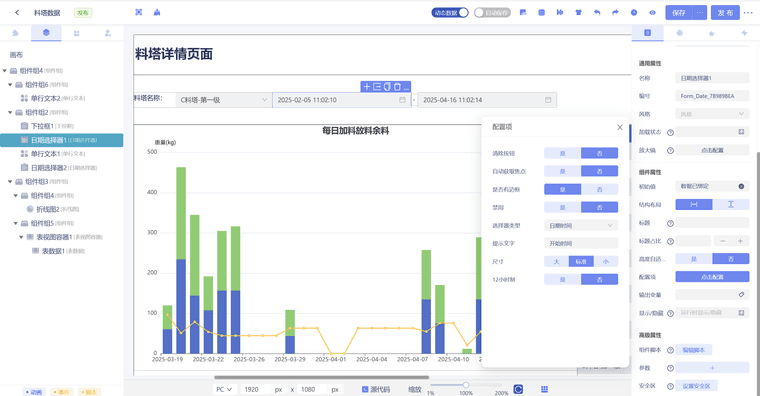The height and width of the screenshot is (396, 760).
Task: Collapse 组件组4 at top of tree
Action: (5, 71)
